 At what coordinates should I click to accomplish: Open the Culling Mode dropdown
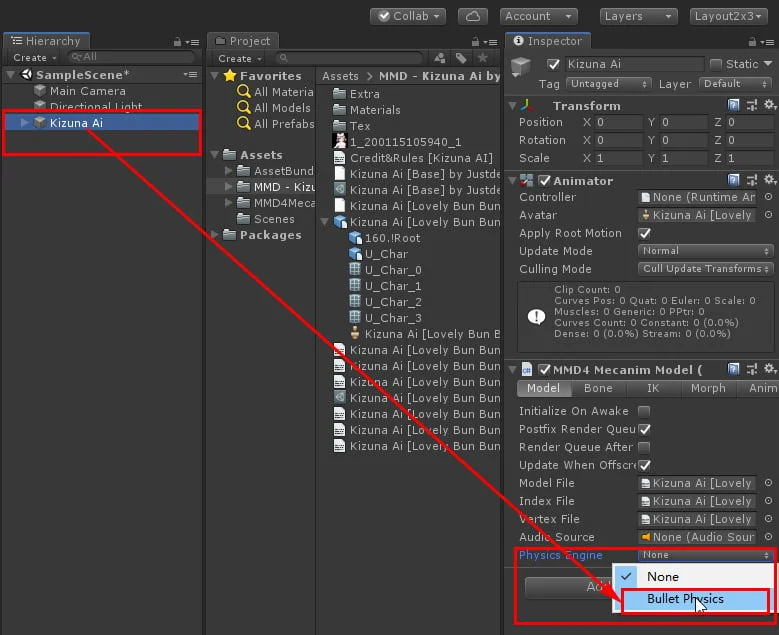705,269
